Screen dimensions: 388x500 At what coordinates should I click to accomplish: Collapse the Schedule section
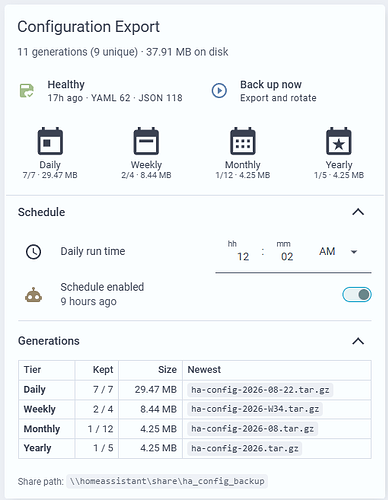tap(358, 212)
